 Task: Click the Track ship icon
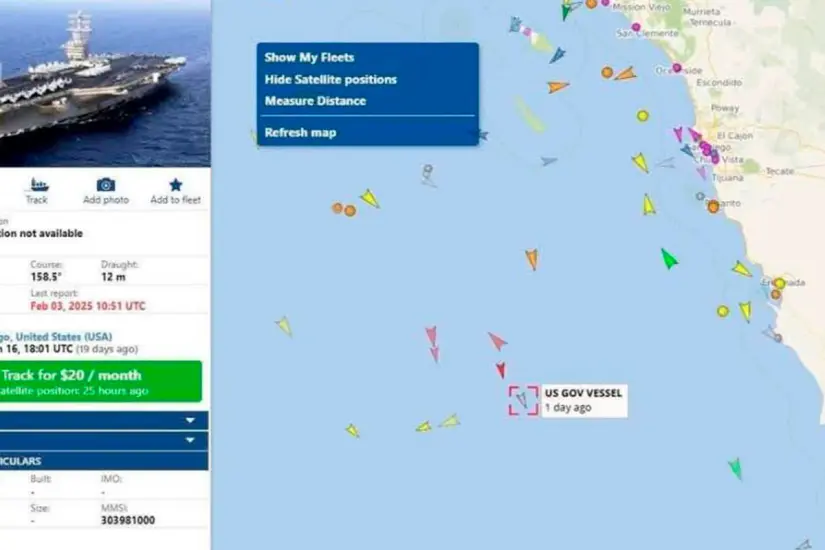click(38, 185)
